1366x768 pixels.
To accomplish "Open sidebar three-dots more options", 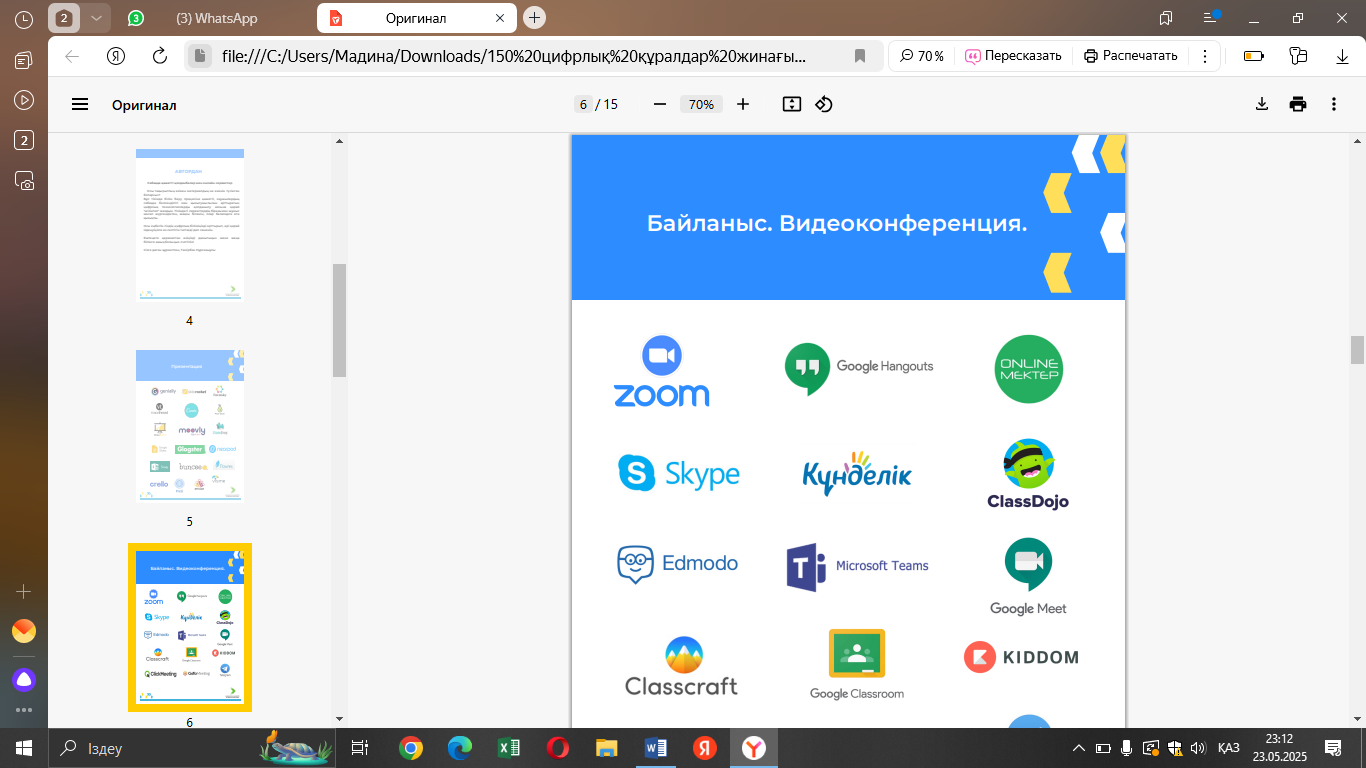I will (x=24, y=710).
